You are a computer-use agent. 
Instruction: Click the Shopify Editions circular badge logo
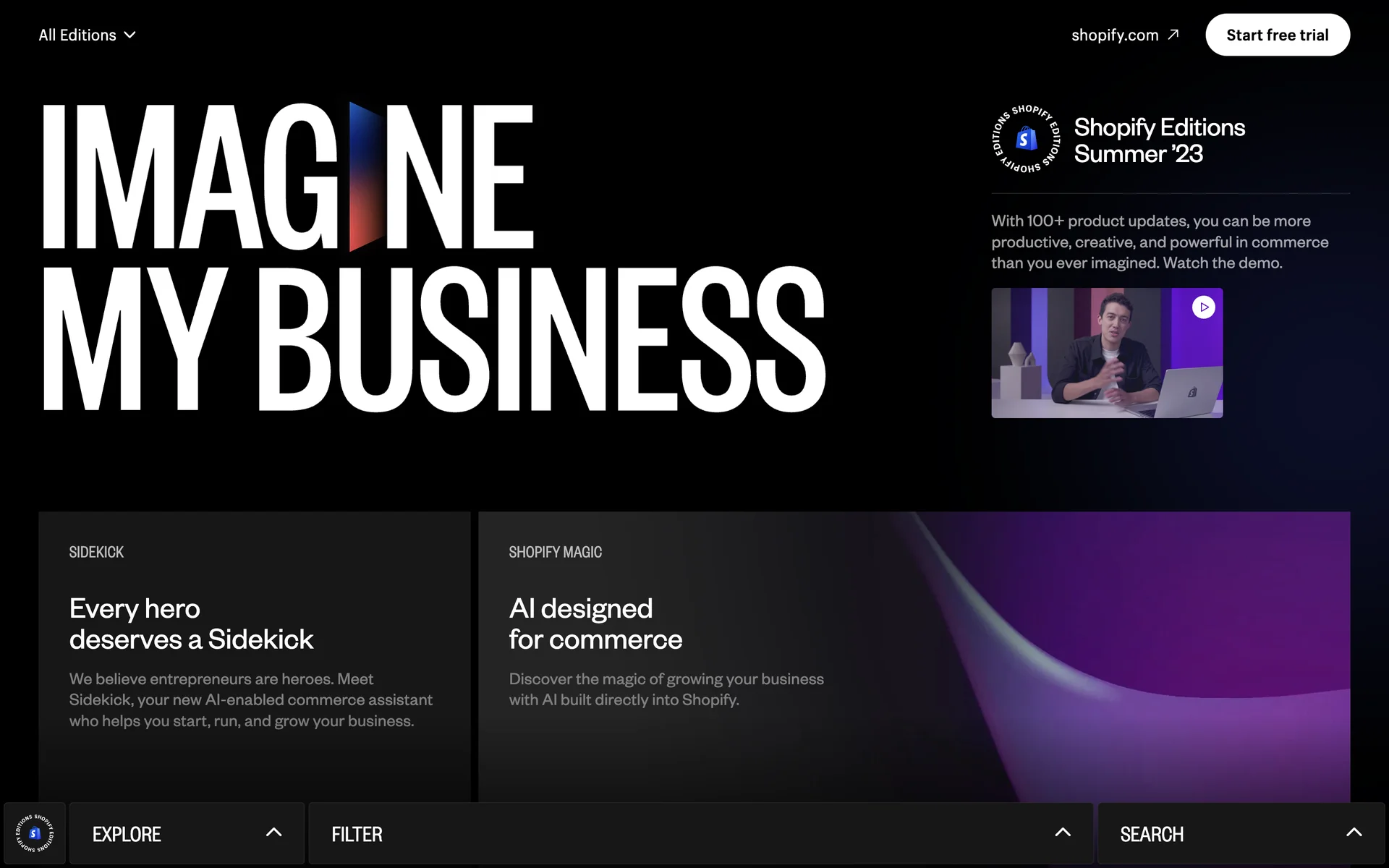point(1026,139)
